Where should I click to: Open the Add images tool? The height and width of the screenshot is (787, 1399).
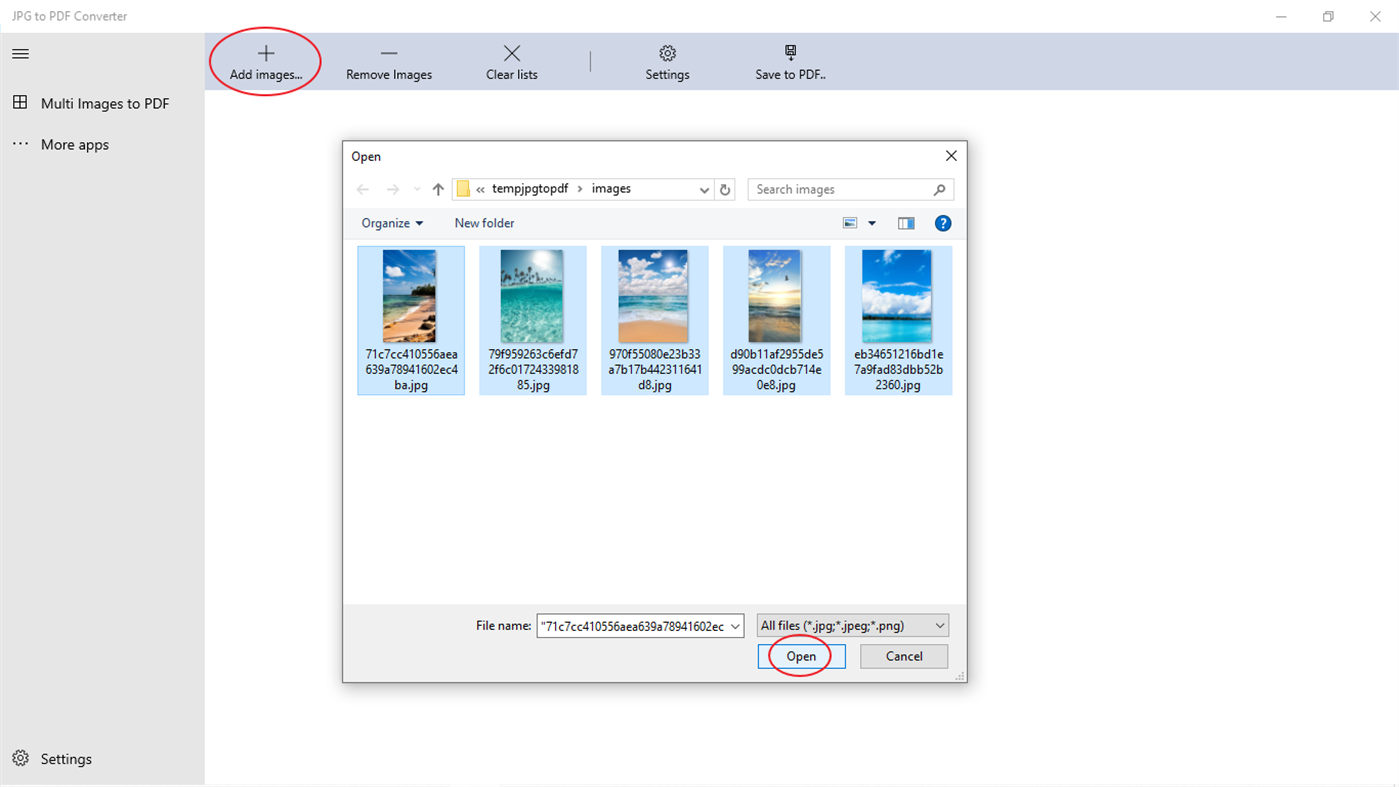(x=264, y=61)
